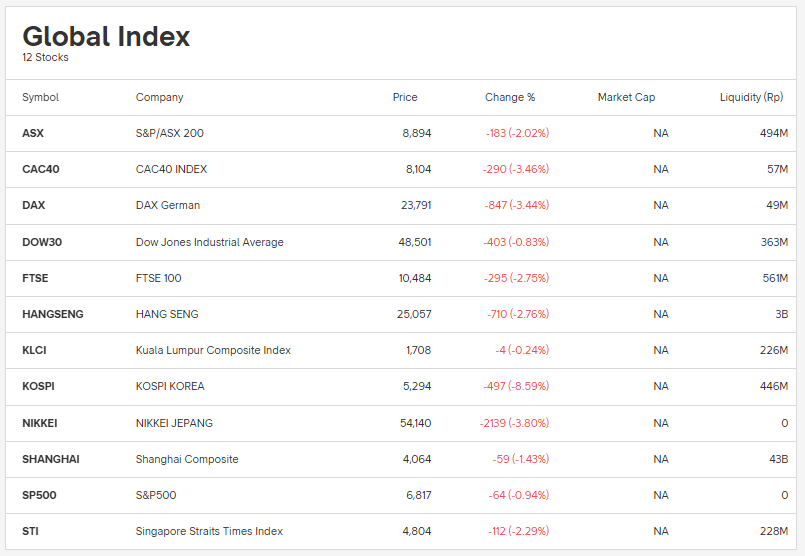
Task: Open the HANGSENG index row
Action: (53, 314)
